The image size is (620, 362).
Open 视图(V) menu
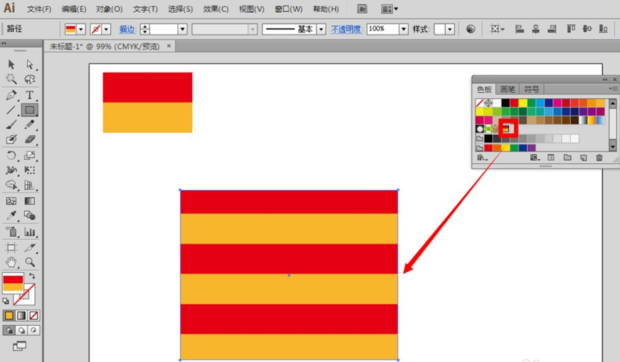(x=251, y=9)
